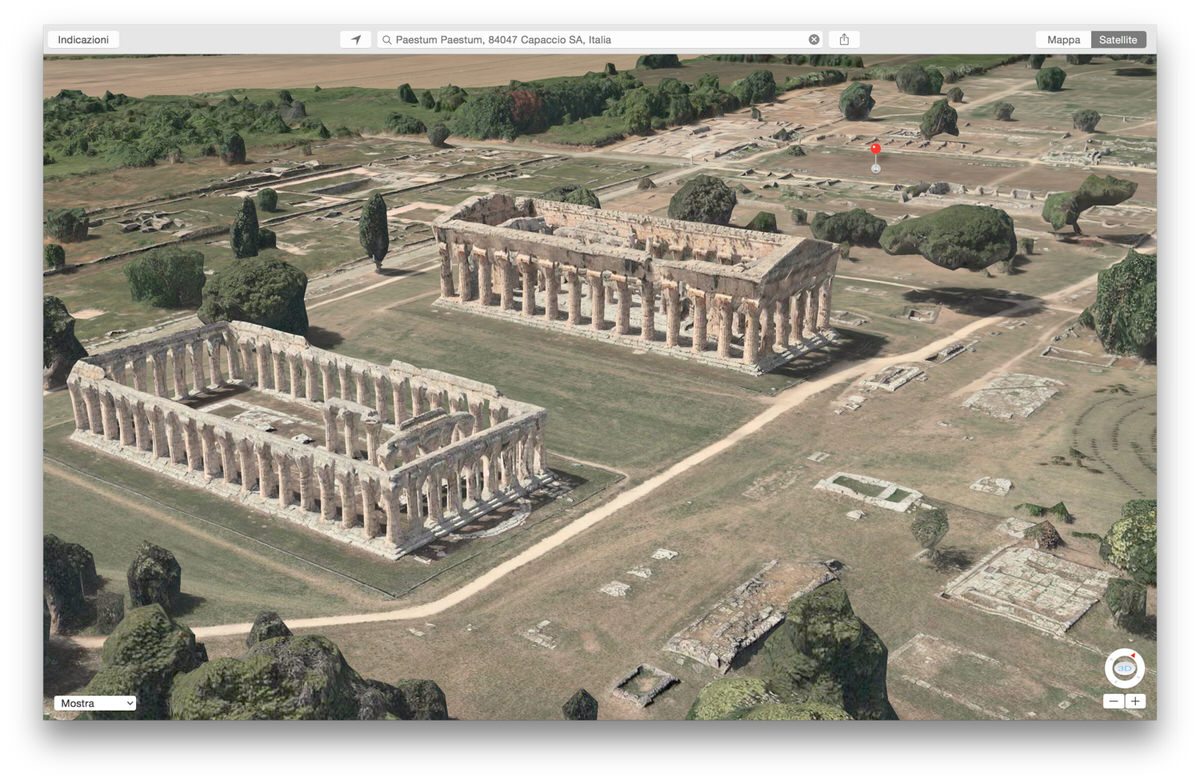Click the magnifying glass search icon
The height and width of the screenshot is (782, 1200).
coord(387,40)
